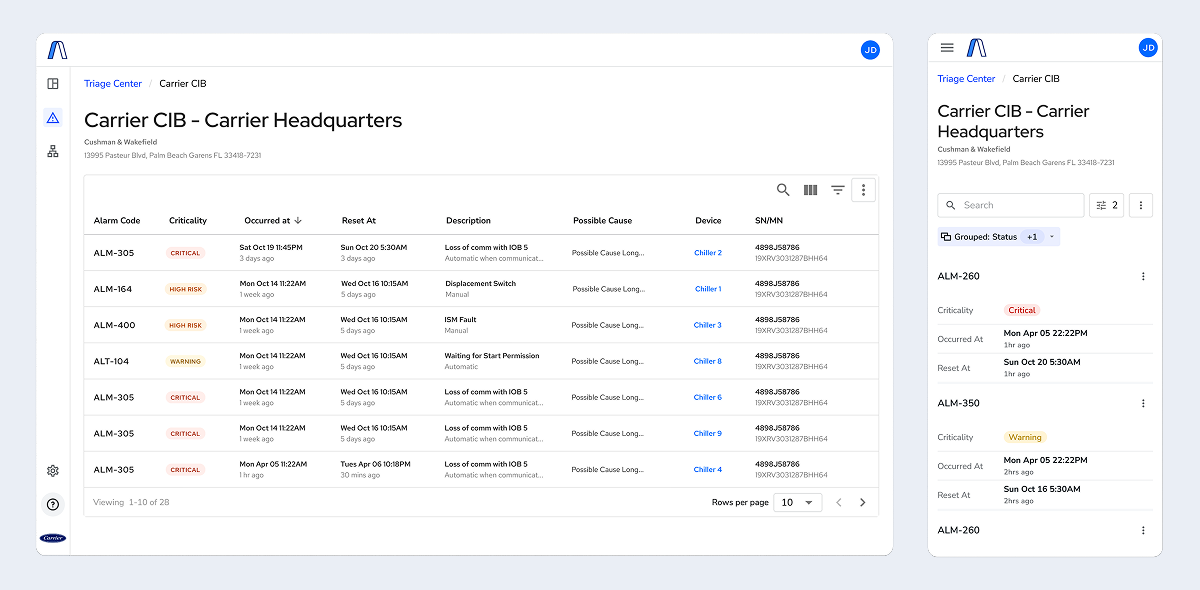Viewport: 1200px width, 590px height.
Task: Click Critical badge in mobile ALM-260 card
Action: (x=1022, y=310)
